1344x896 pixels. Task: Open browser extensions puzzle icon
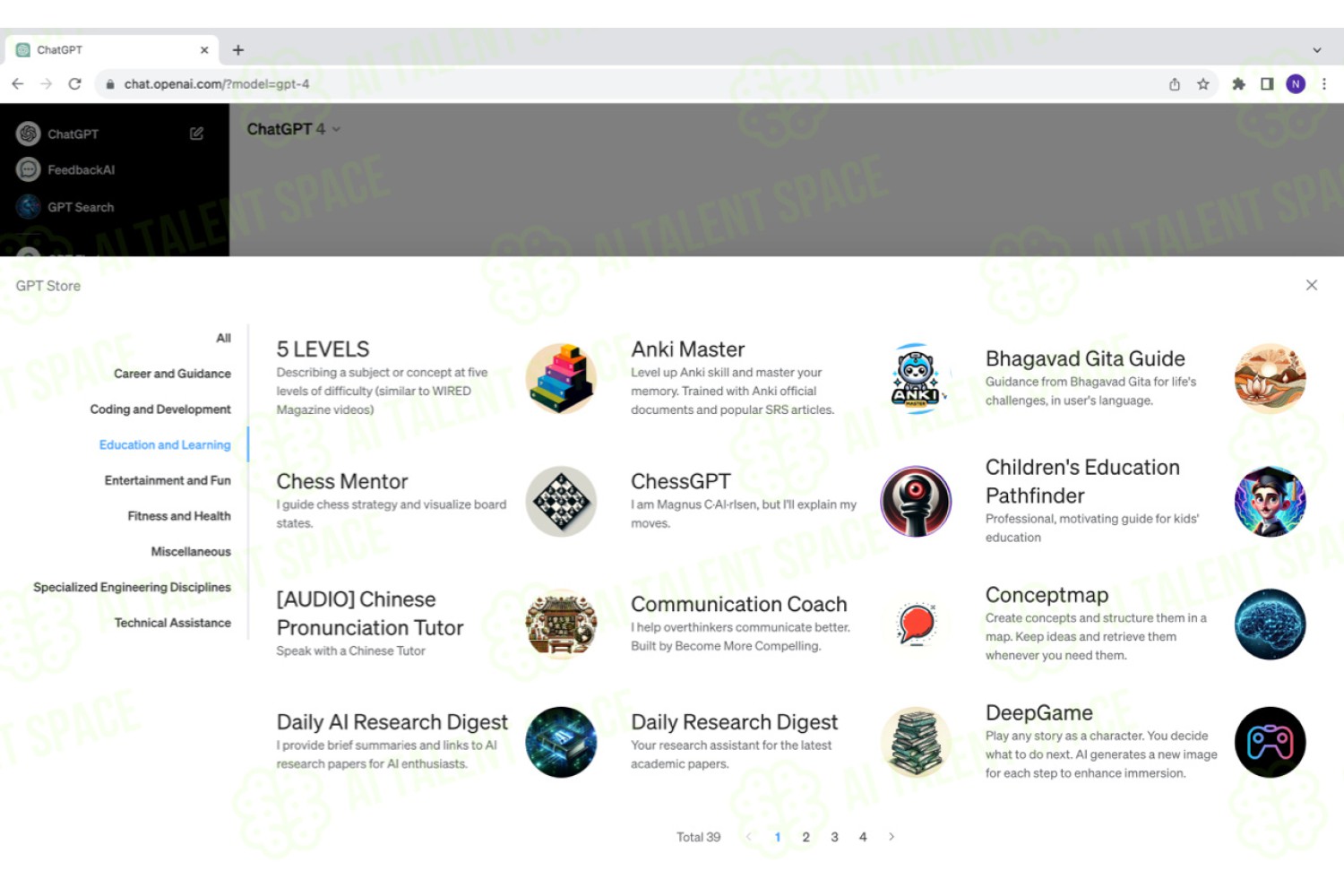(1238, 84)
